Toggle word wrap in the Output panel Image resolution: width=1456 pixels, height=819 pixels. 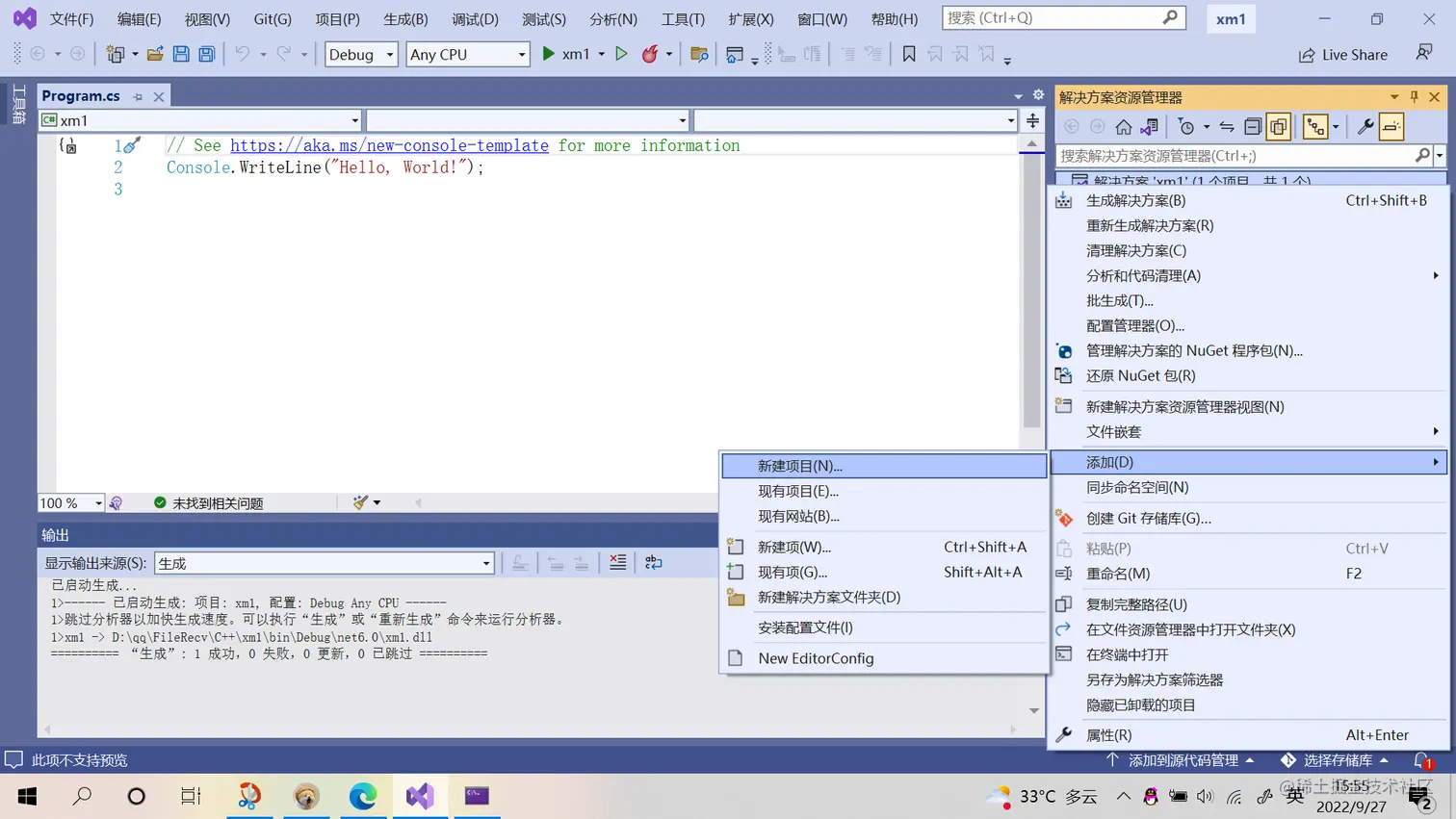654,563
